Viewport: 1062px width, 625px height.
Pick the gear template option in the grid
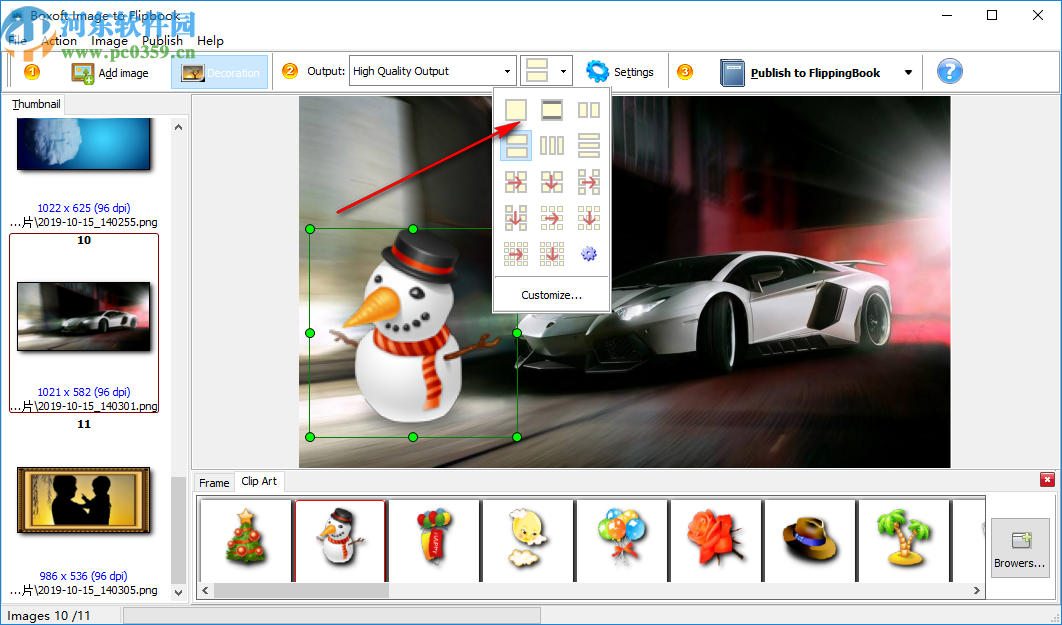(x=588, y=253)
